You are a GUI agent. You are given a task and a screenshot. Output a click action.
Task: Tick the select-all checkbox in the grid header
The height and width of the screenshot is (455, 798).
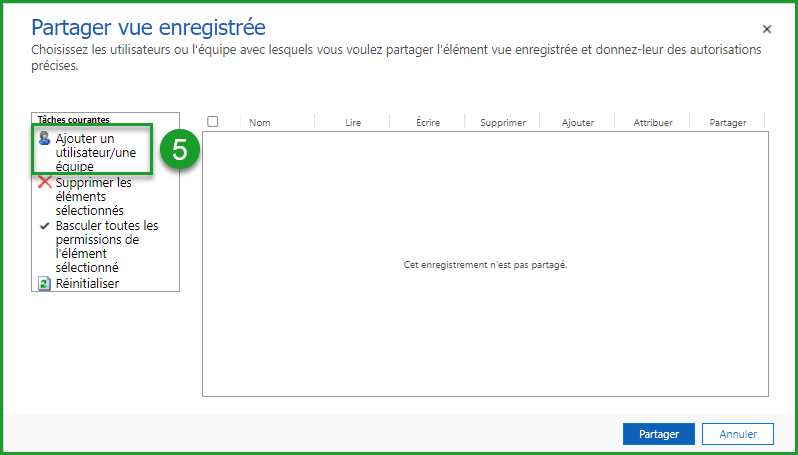pos(213,121)
